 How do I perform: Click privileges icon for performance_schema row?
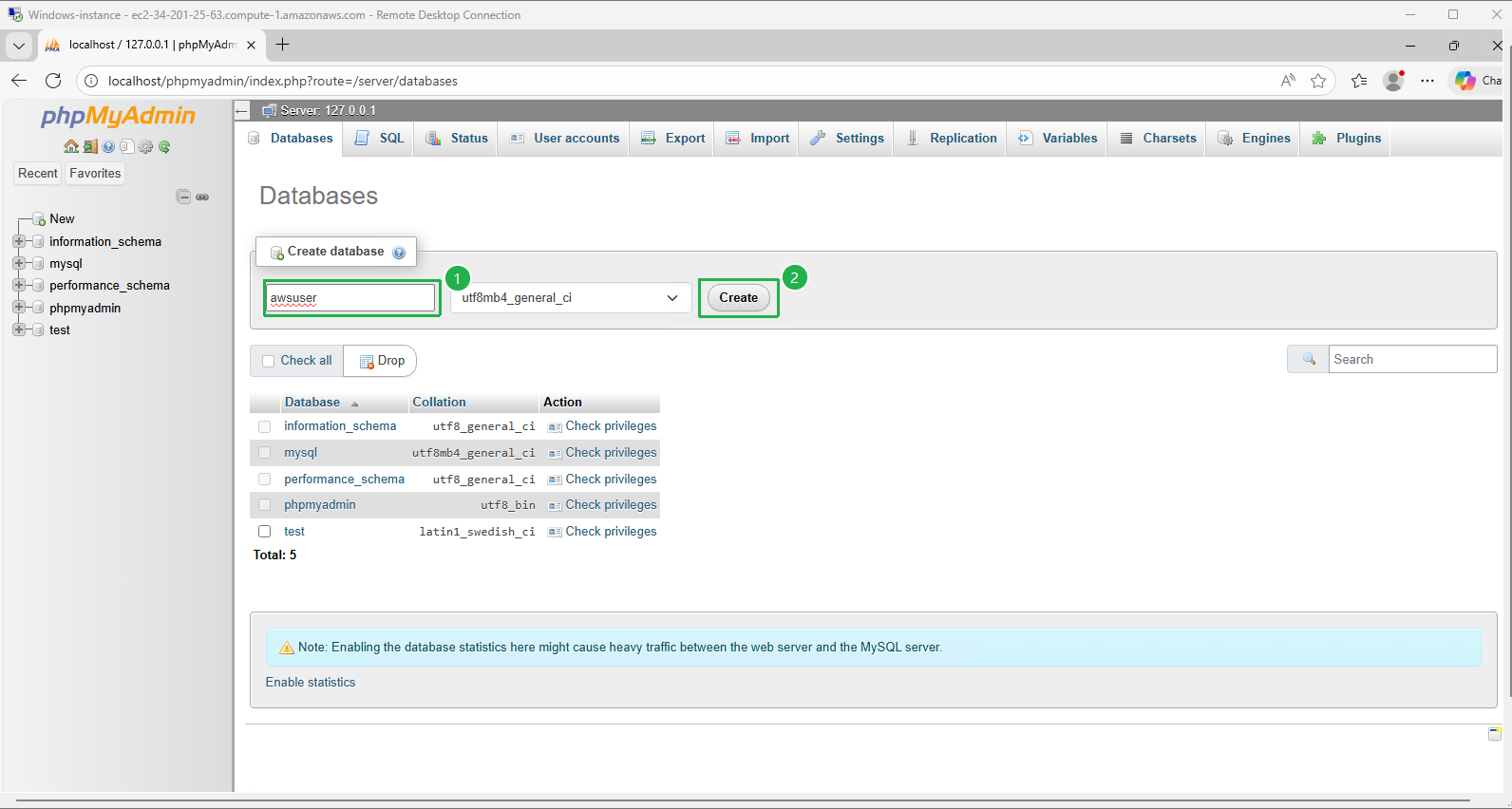[555, 480]
